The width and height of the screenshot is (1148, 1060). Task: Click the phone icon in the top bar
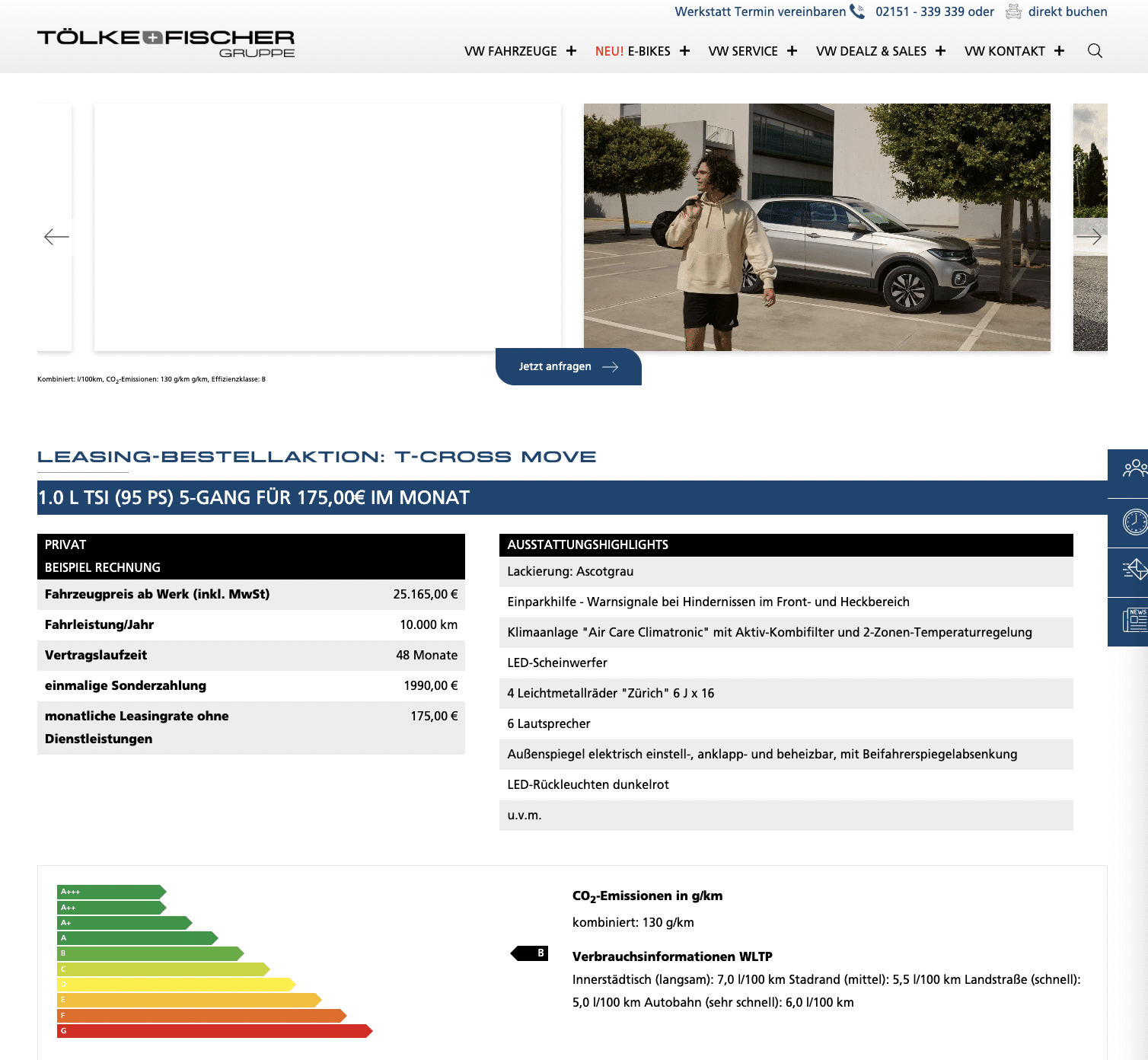pos(857,11)
